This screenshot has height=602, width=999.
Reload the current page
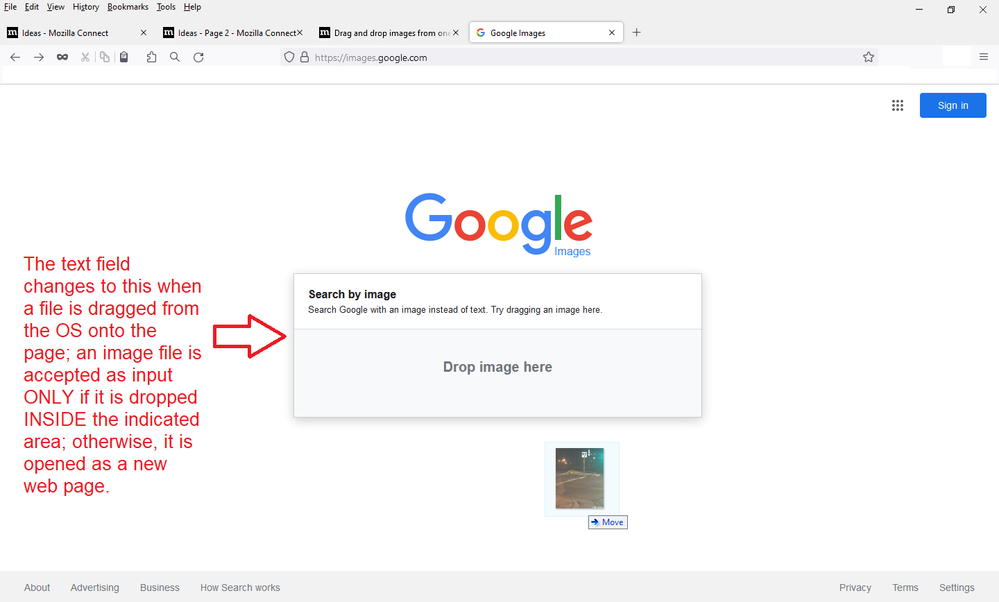199,58
